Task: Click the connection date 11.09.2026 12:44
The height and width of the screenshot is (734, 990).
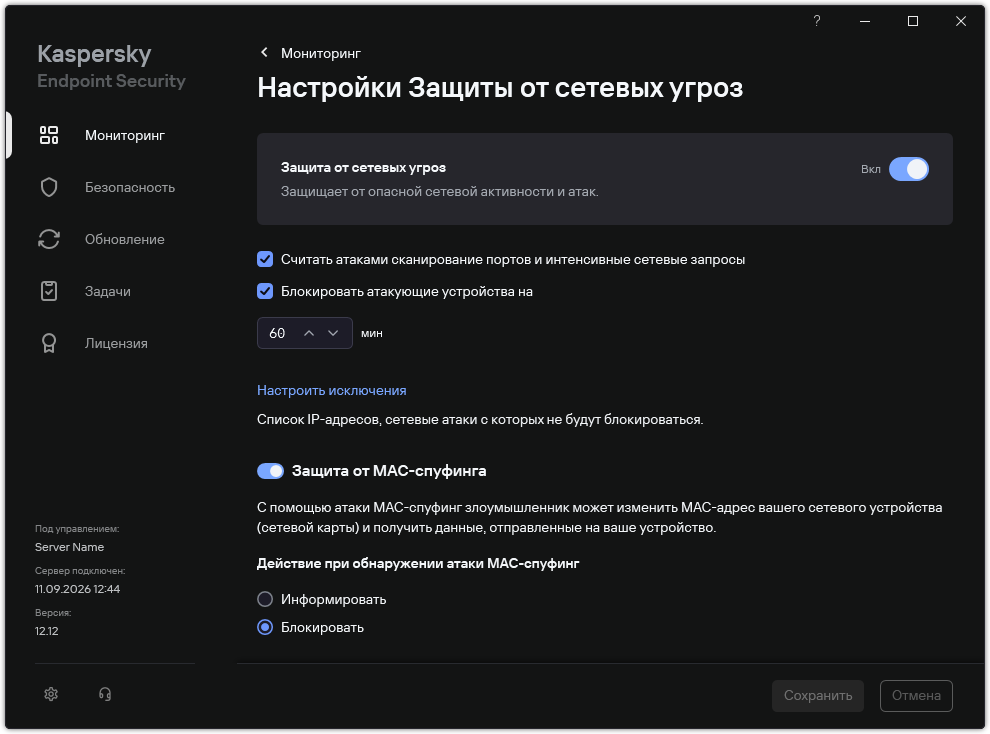Action: (77, 589)
